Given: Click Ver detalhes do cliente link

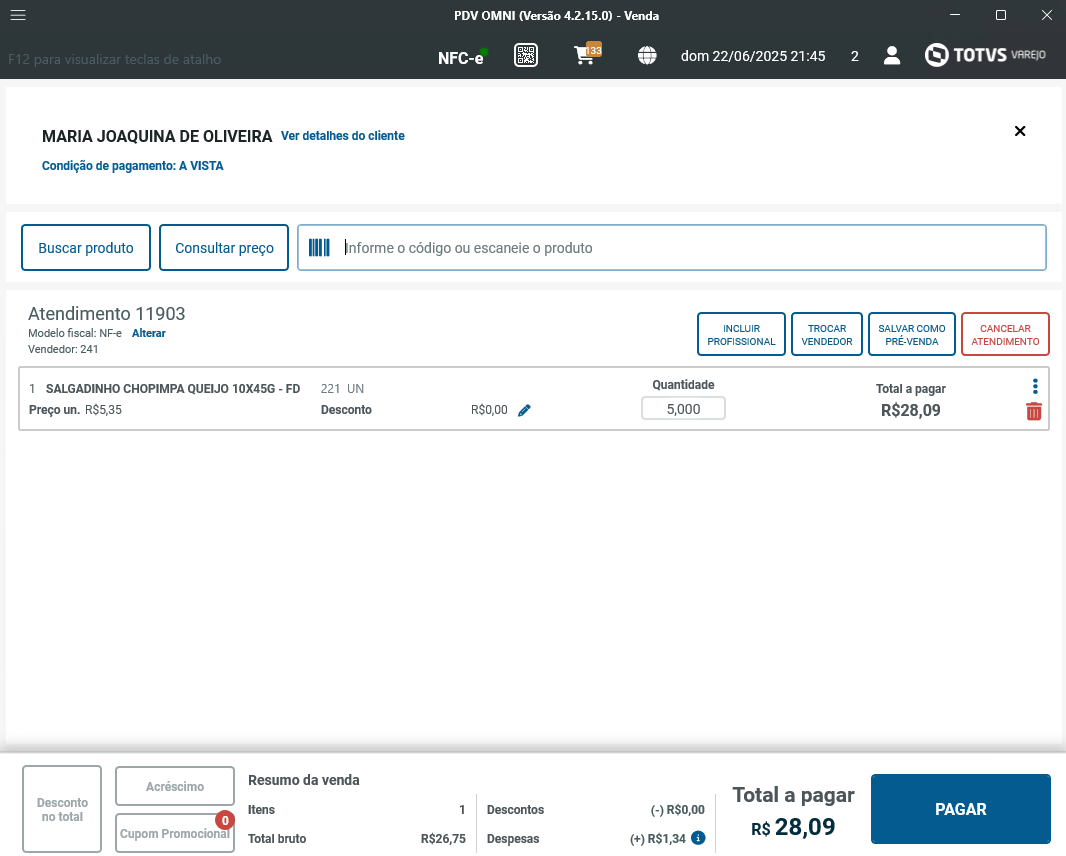Looking at the screenshot, I should tap(343, 136).
